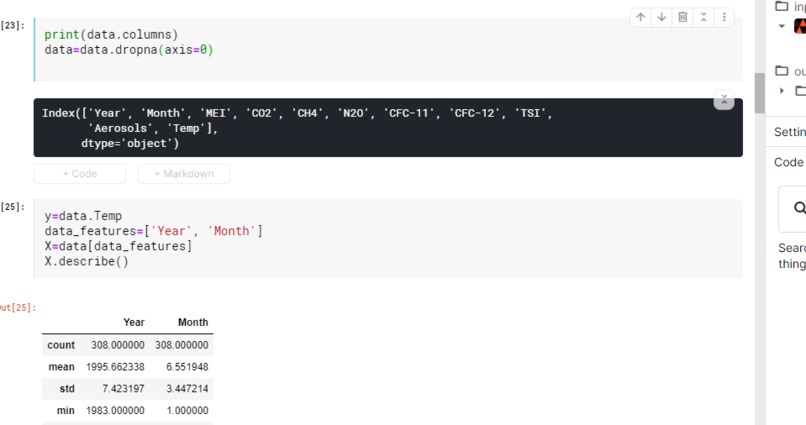Open the Settings section in sidebar

(790, 132)
